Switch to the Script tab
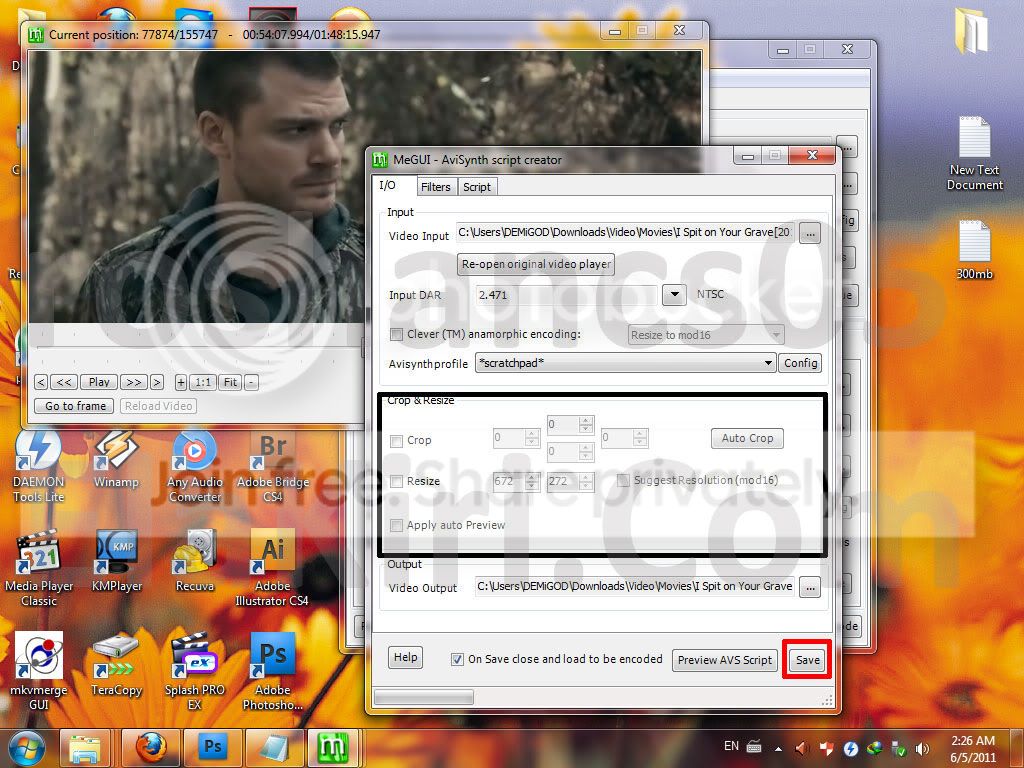The image size is (1024, 768). 477,187
